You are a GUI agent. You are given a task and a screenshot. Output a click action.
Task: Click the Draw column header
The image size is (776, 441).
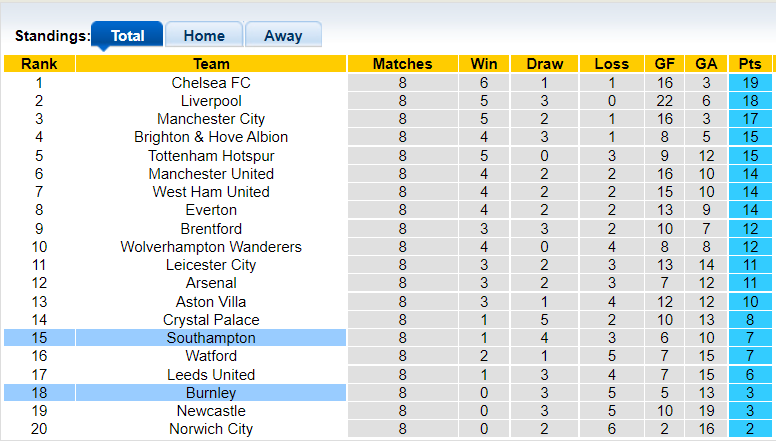click(x=544, y=64)
